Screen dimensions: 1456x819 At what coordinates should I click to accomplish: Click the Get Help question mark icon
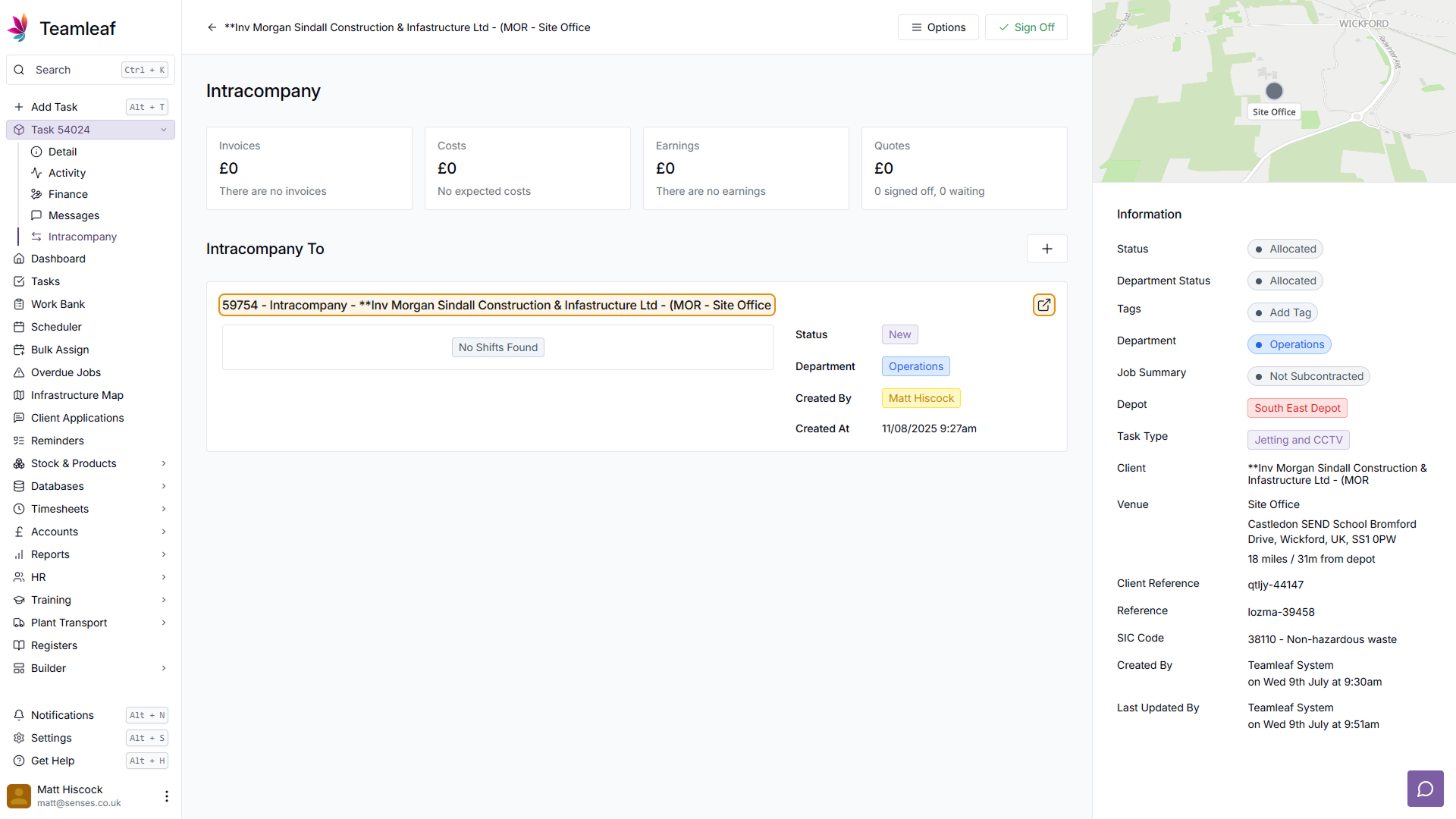(19, 761)
